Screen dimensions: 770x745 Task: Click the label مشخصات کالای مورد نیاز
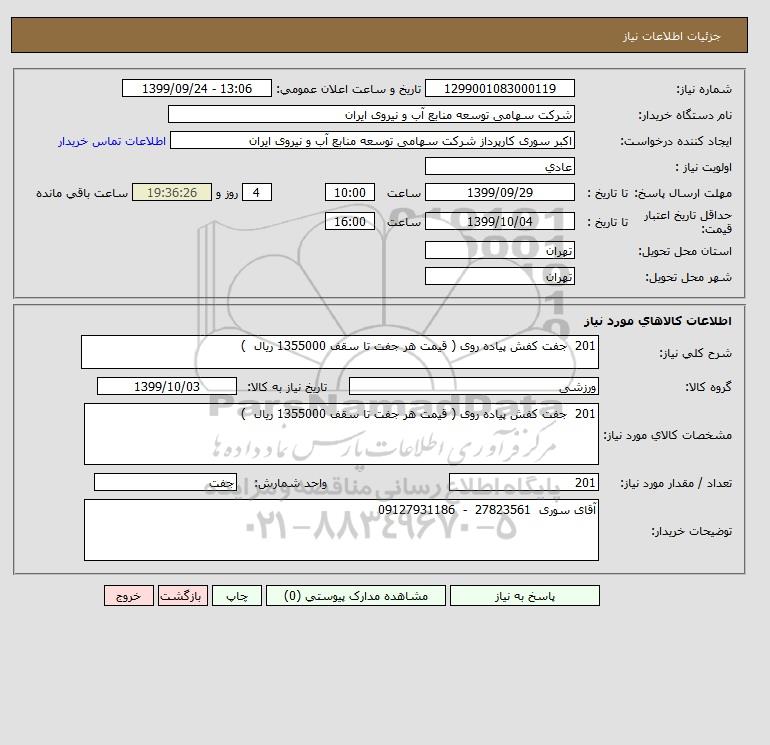click(668, 435)
